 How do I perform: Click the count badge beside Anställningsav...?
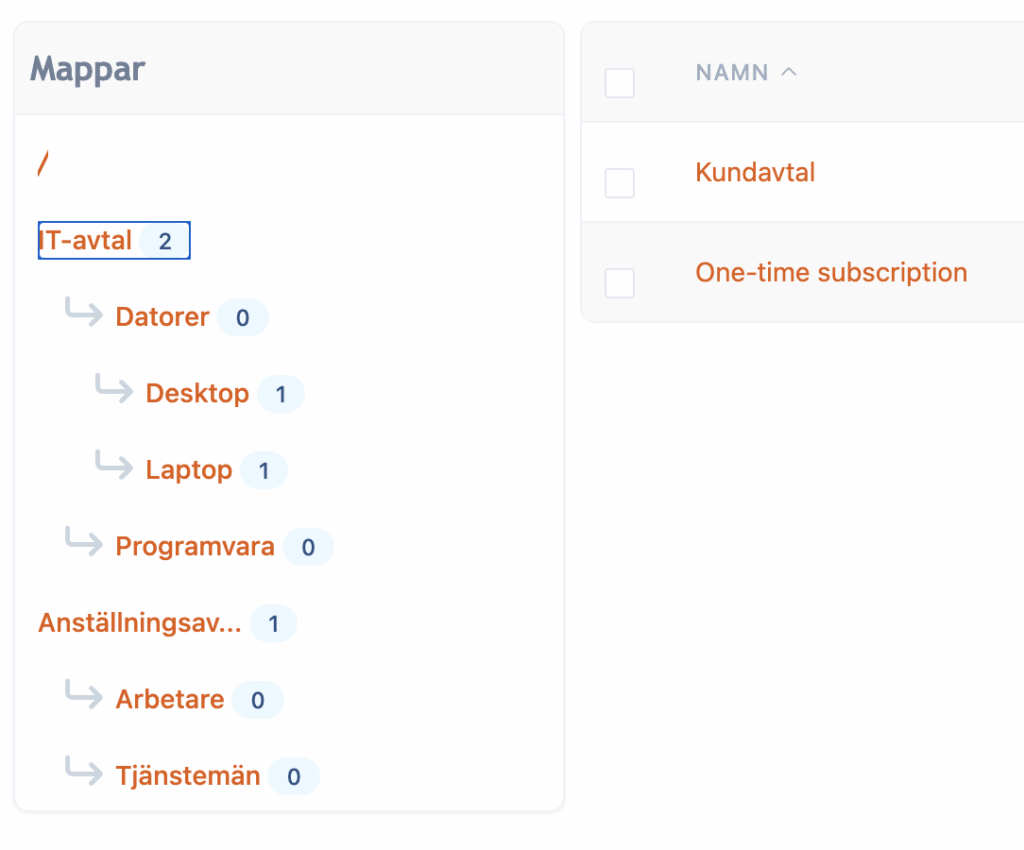pyautogui.click(x=274, y=625)
